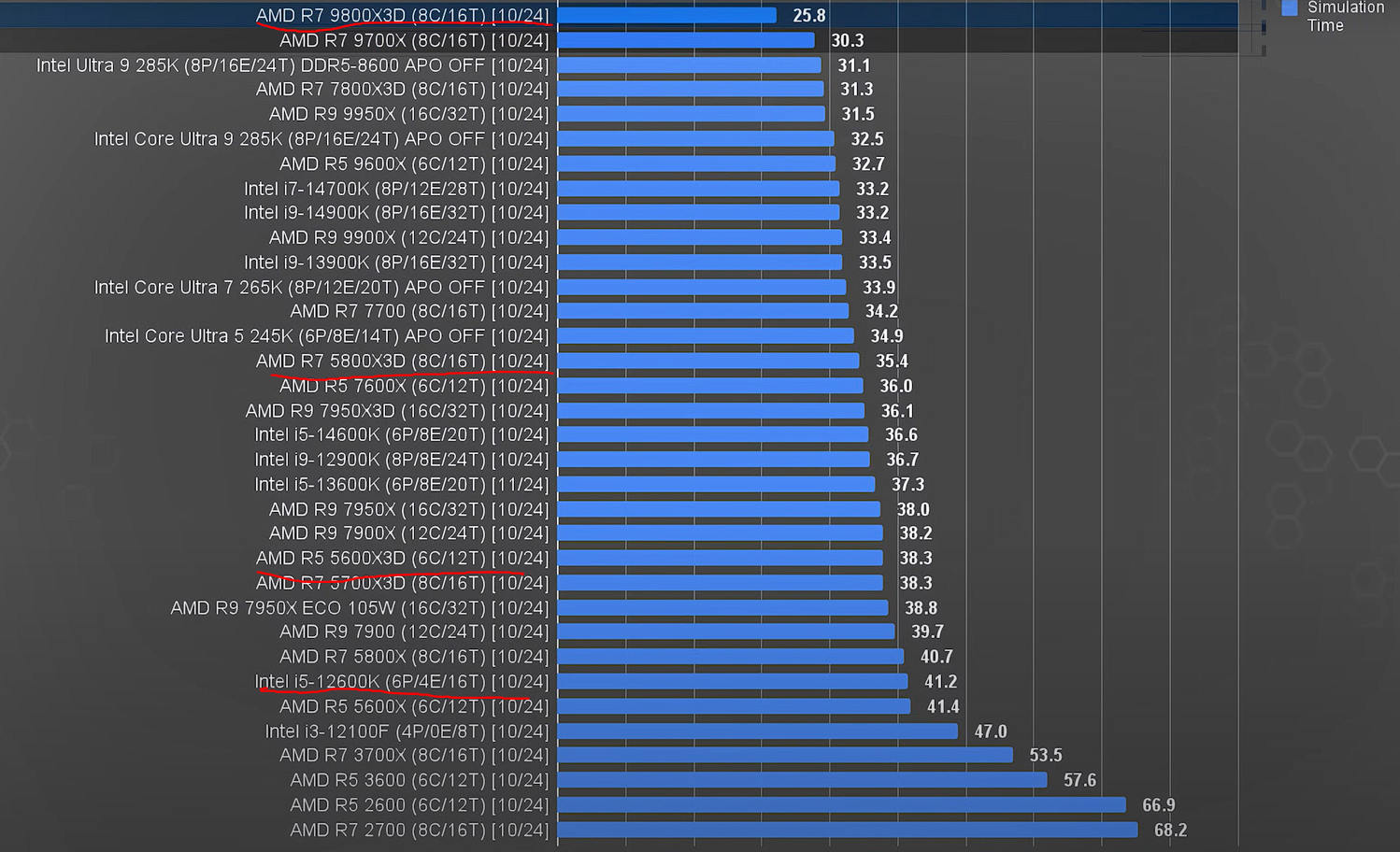Click the AMD R5 3600 (6C/12T) label
Screen dimensions: 1400x852
point(420,780)
